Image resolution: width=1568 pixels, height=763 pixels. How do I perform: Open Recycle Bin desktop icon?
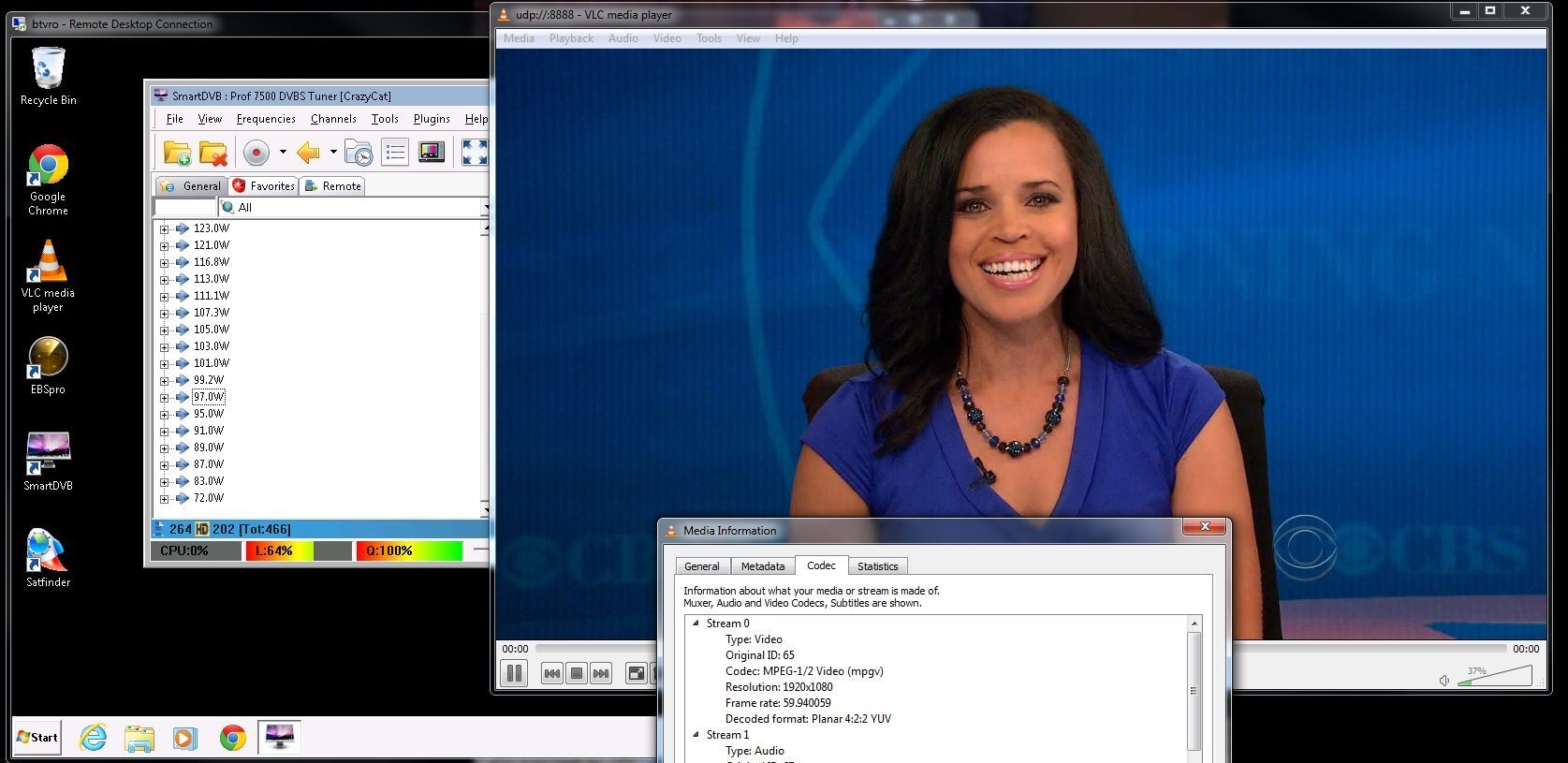[49, 77]
